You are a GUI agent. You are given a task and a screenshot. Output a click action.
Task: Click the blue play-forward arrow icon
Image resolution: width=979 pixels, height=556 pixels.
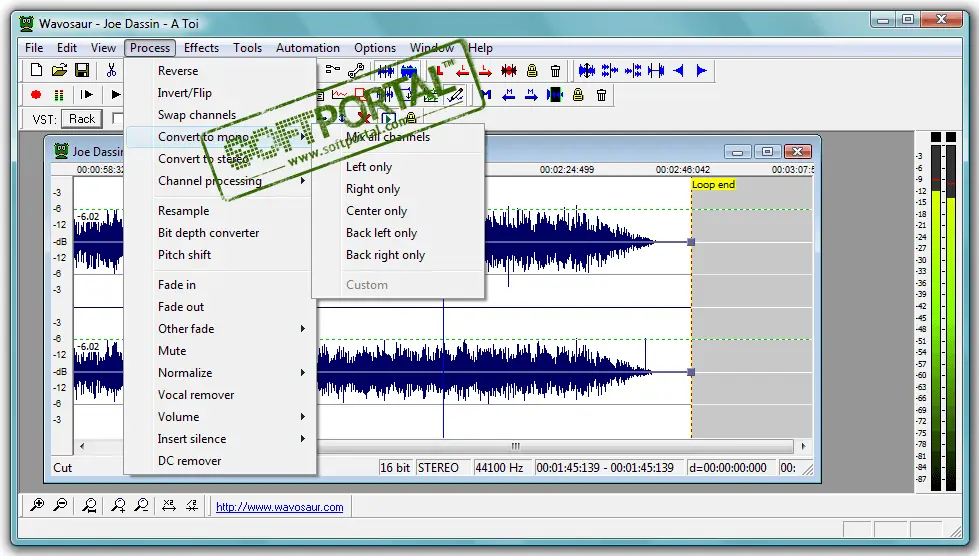702,71
